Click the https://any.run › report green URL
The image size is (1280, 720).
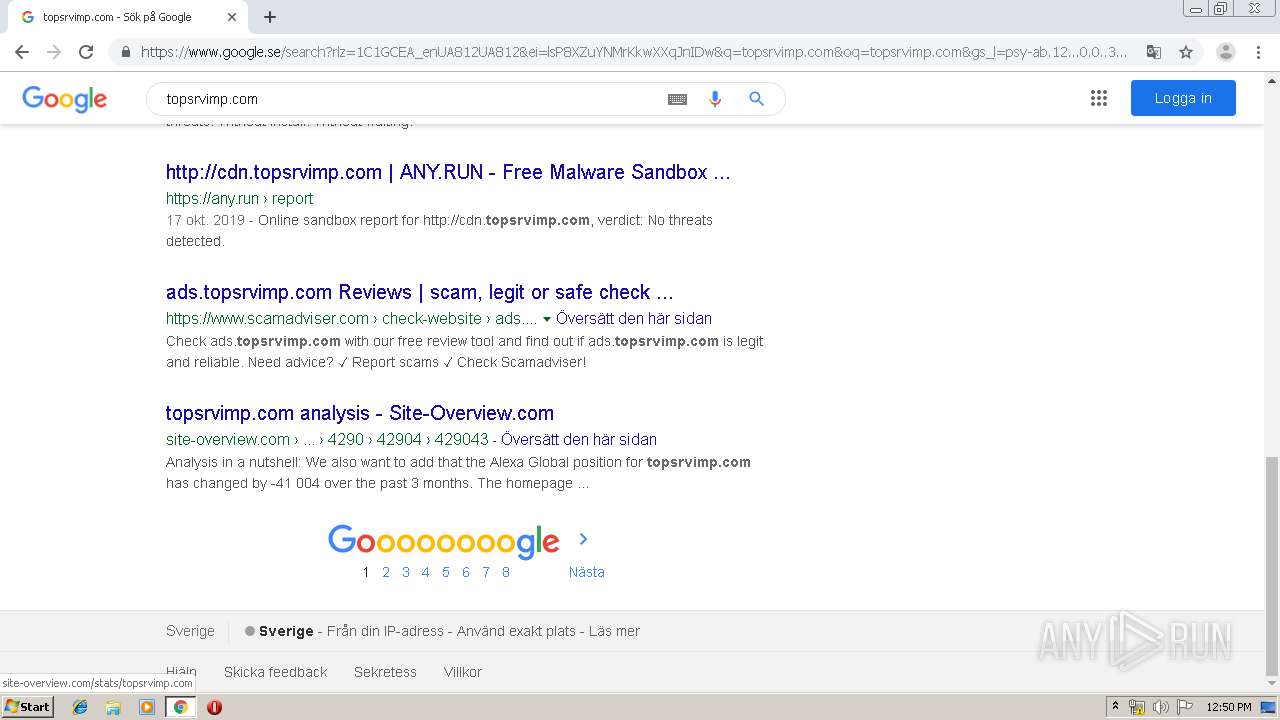click(x=239, y=199)
